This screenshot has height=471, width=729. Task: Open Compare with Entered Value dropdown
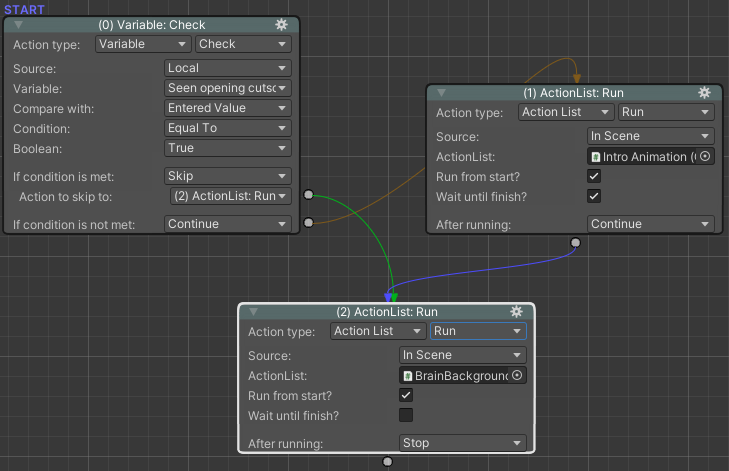(228, 108)
